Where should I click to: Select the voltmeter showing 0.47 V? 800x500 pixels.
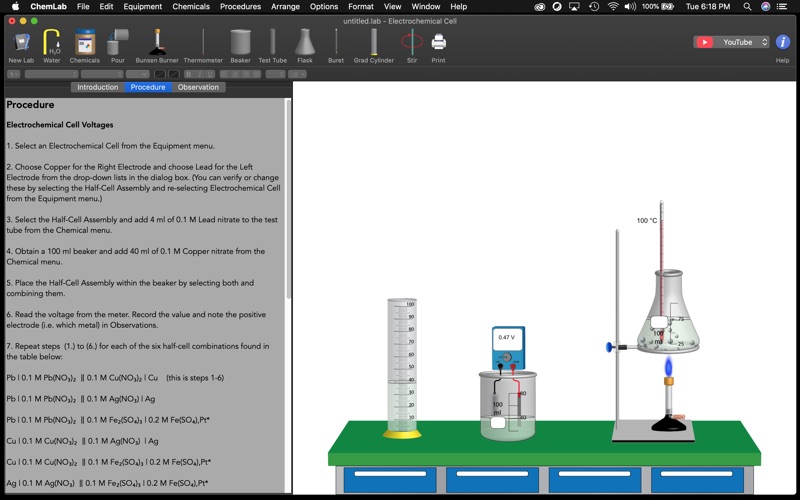pos(508,348)
